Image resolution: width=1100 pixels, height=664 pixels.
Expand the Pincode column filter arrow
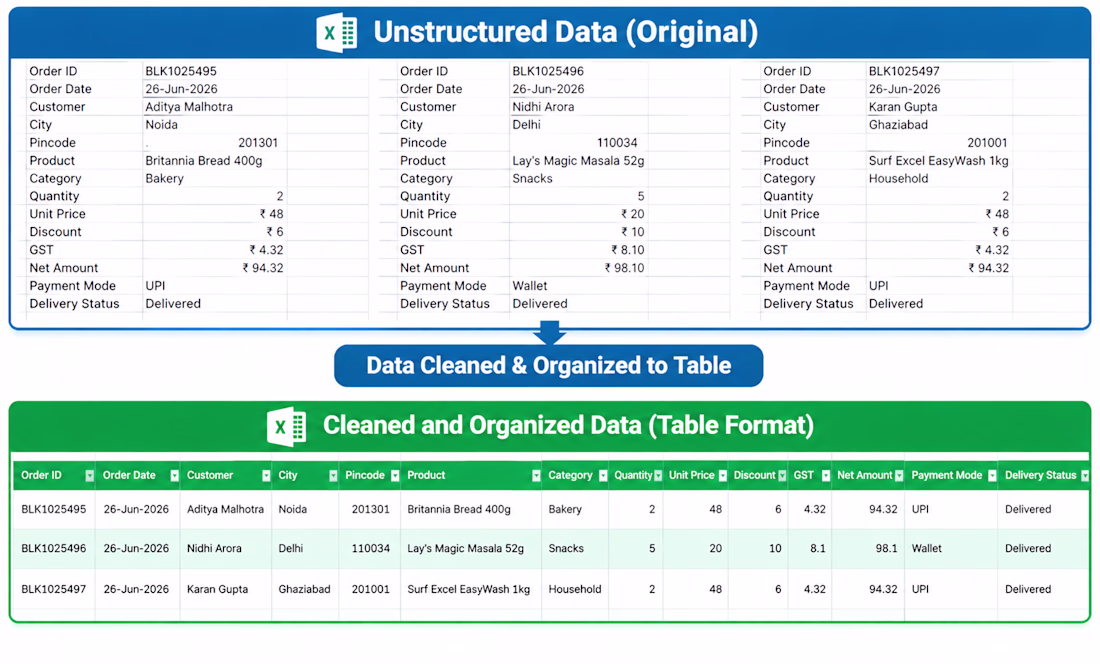coord(395,476)
